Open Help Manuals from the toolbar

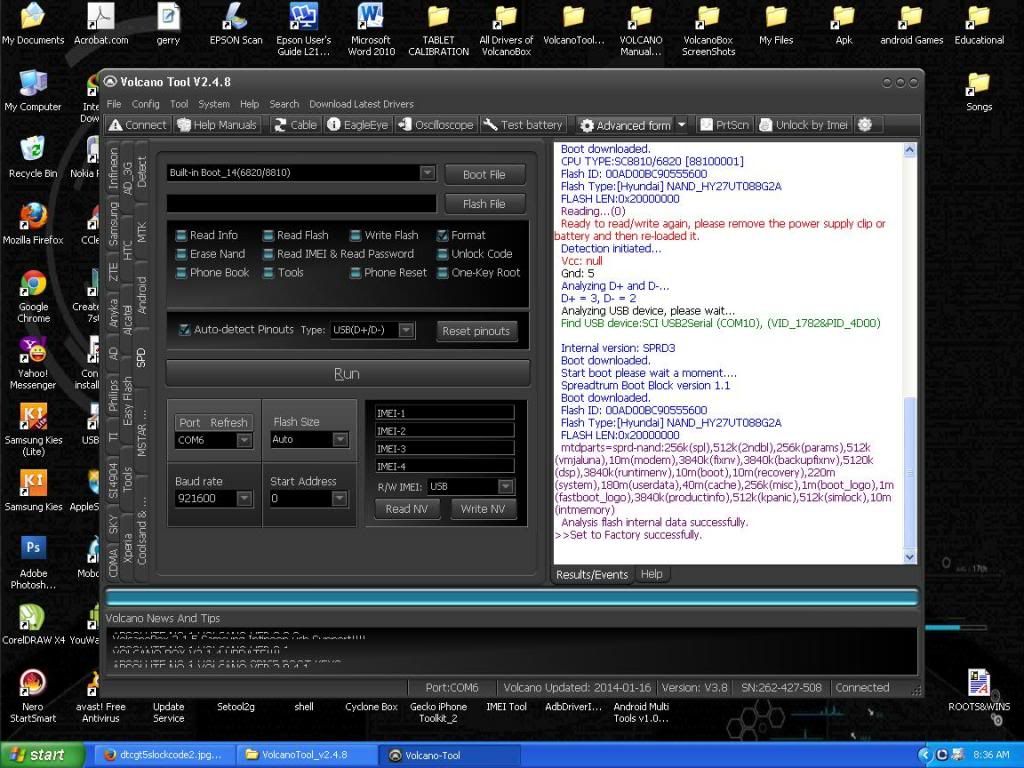coord(217,125)
